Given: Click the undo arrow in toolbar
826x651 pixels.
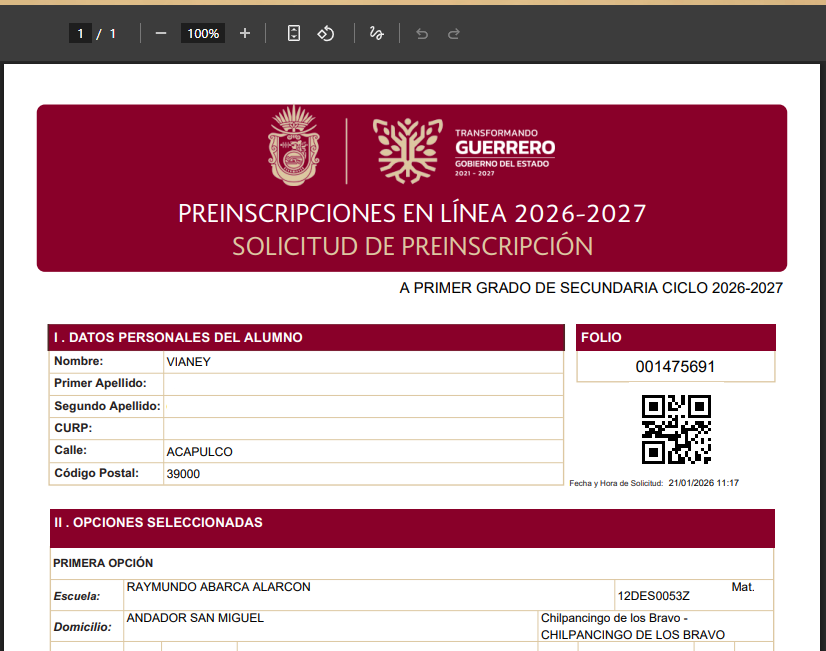Looking at the screenshot, I should pyautogui.click(x=422, y=33).
